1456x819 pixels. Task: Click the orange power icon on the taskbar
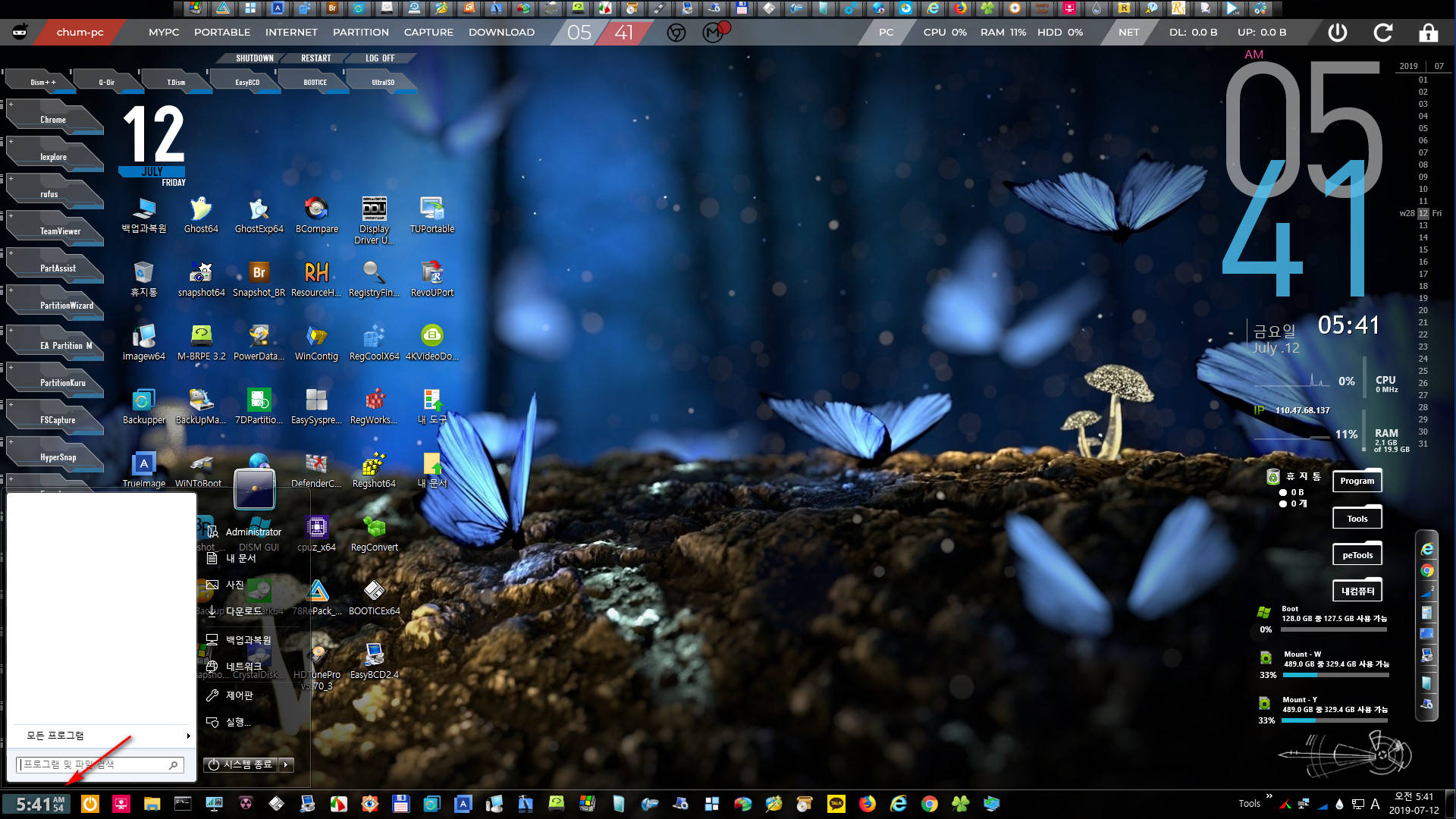coord(89,804)
